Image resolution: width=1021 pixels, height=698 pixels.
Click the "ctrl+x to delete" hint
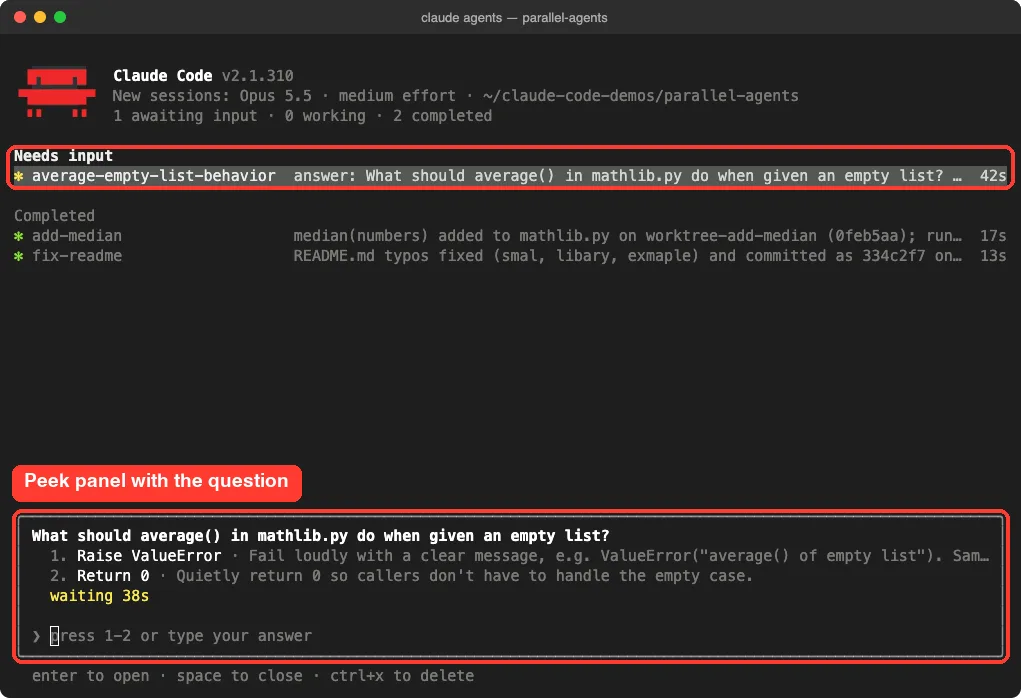pos(402,676)
